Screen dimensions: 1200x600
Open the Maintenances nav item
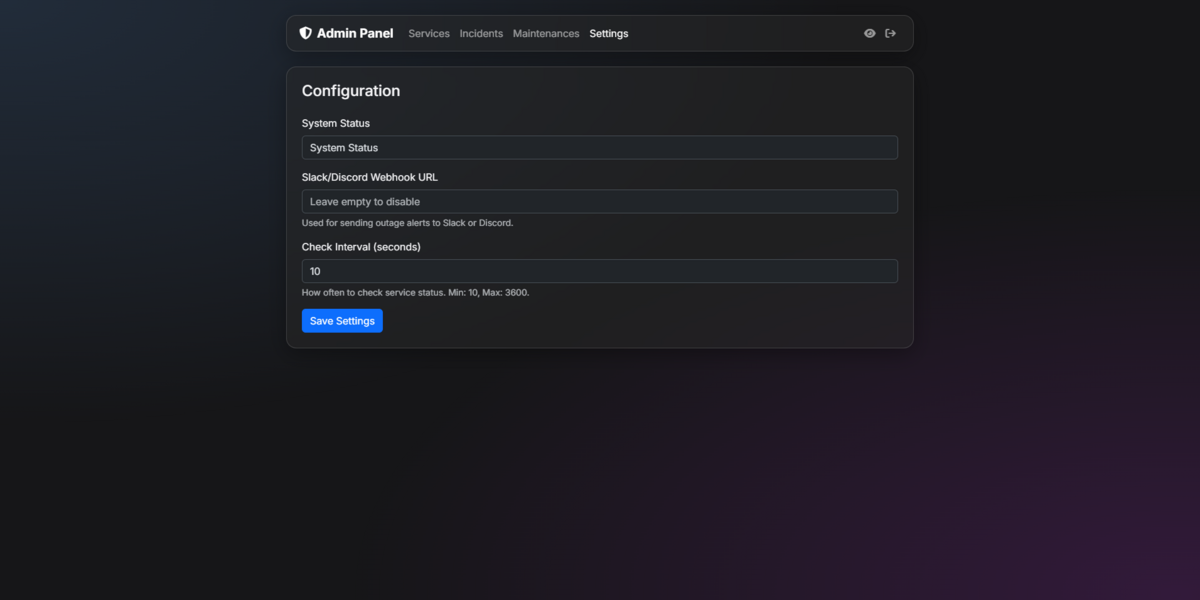click(x=546, y=33)
